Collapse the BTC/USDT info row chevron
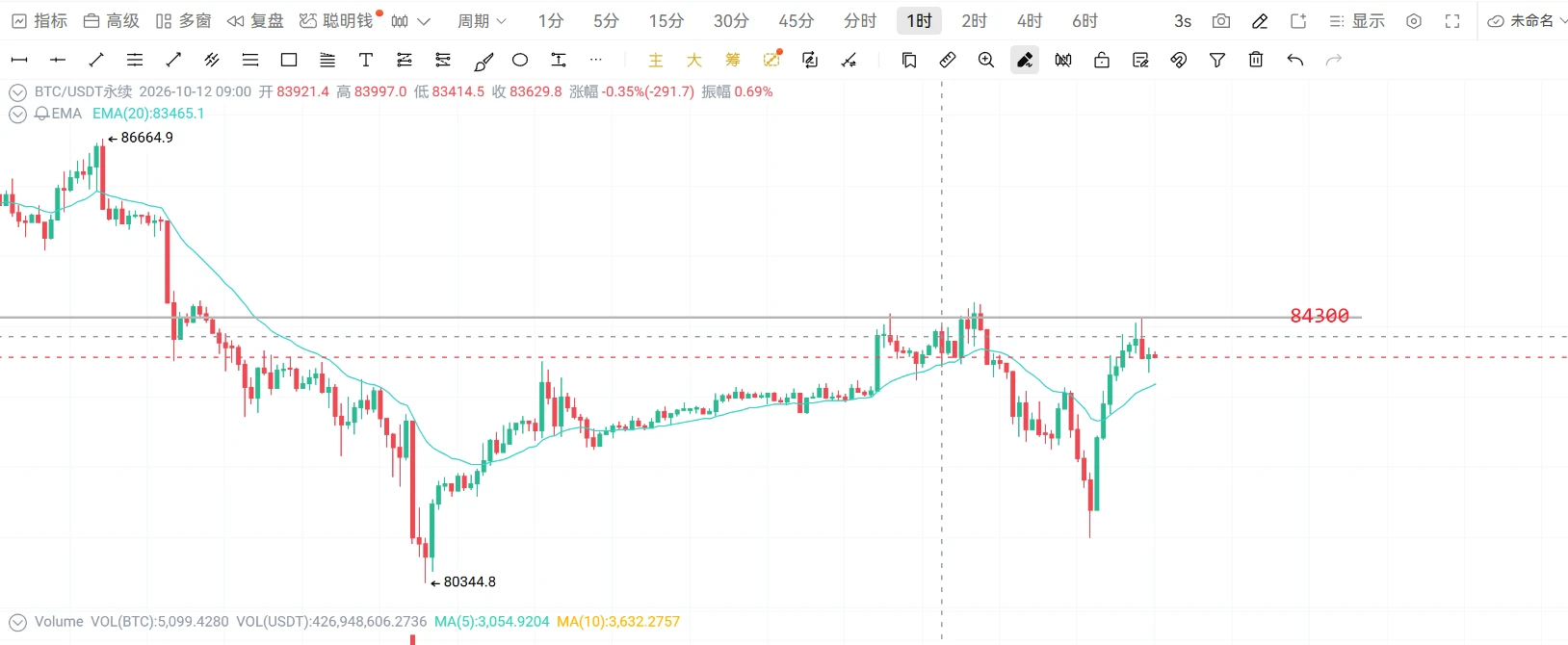The image size is (1568, 645). [17, 92]
